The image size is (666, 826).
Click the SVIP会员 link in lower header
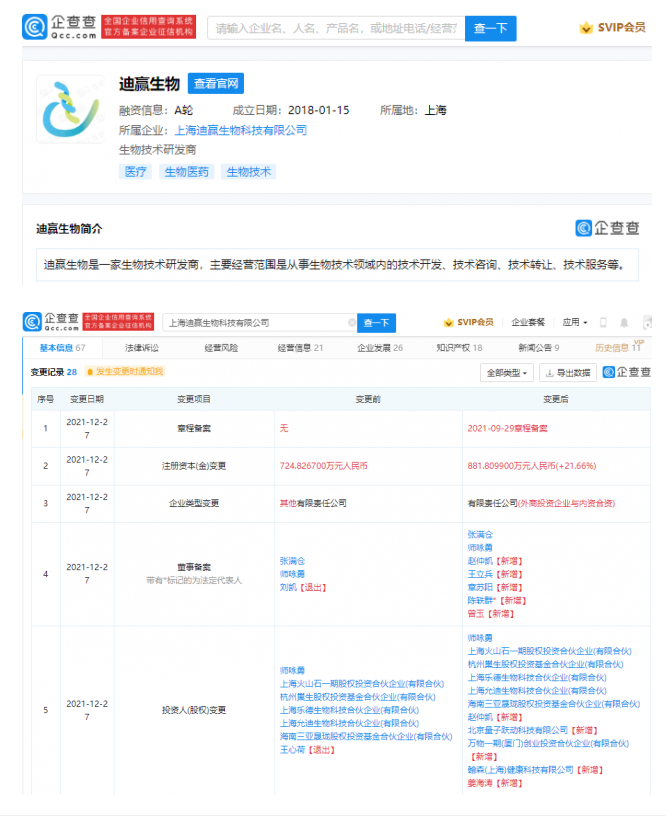(x=469, y=322)
